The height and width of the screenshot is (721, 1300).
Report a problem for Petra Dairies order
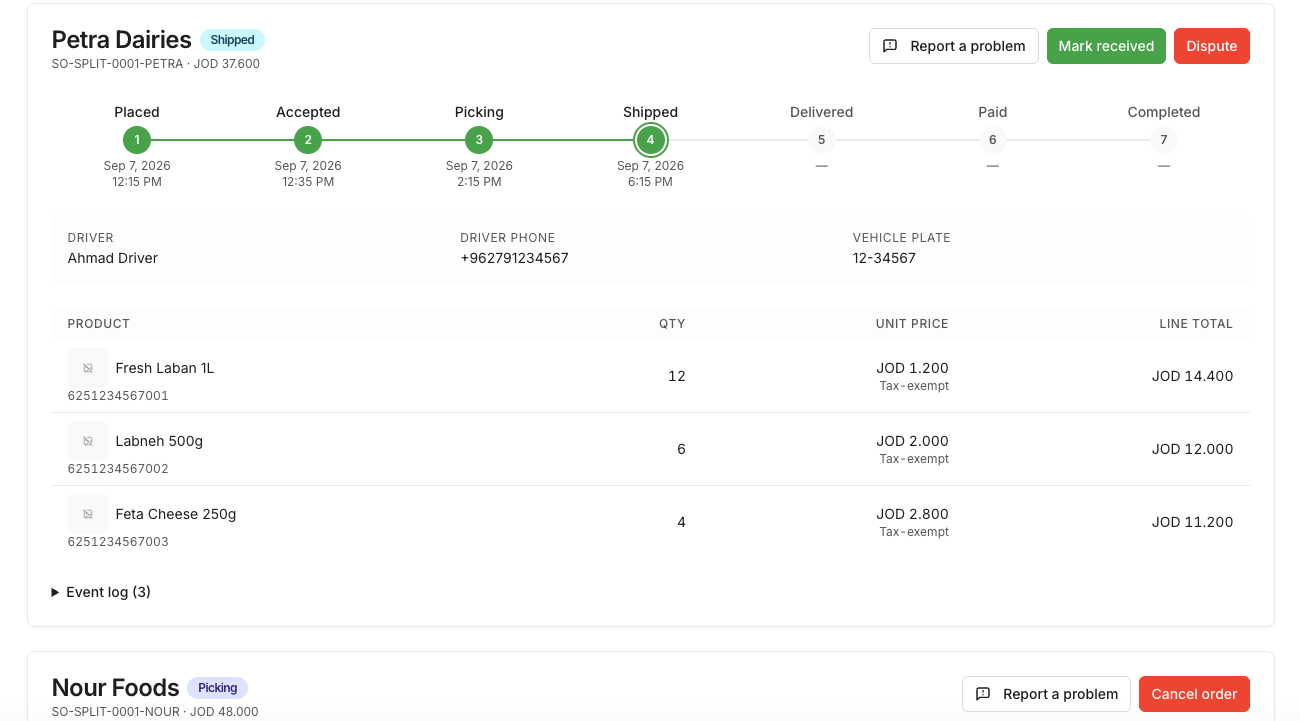[954, 46]
